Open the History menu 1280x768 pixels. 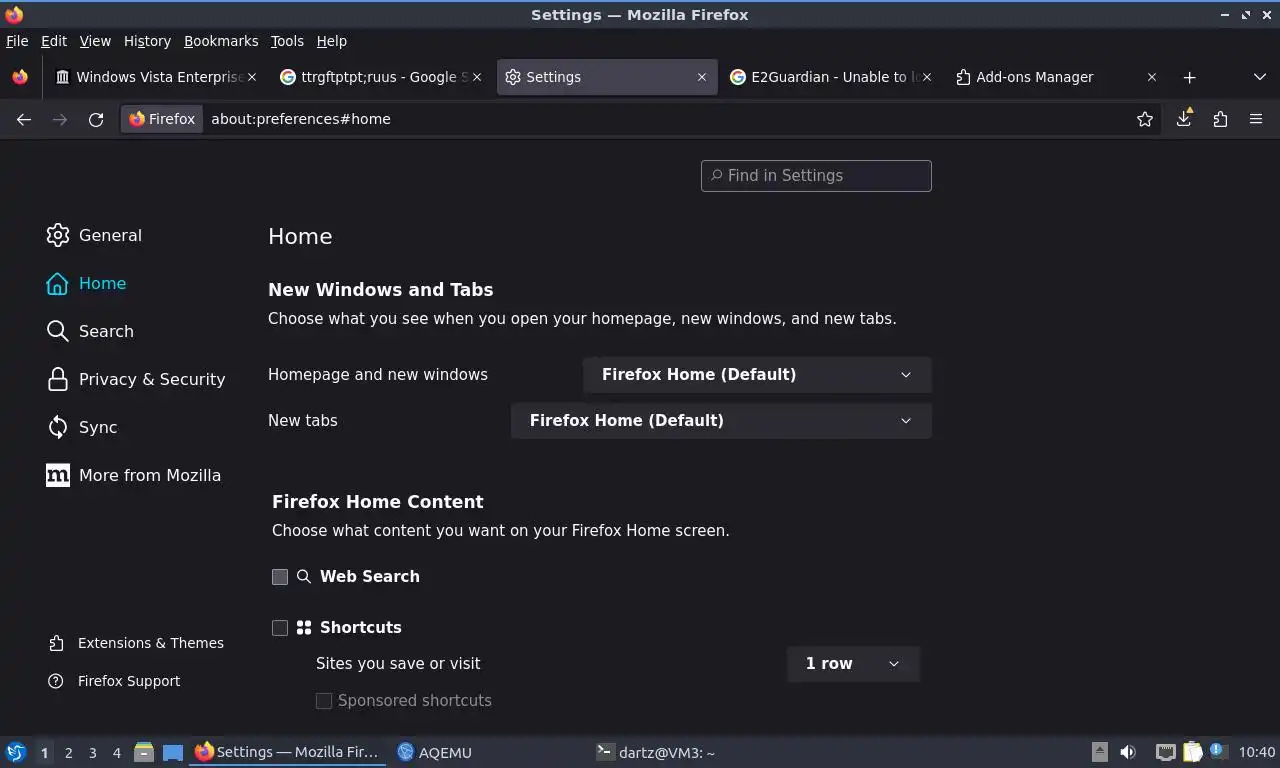pyautogui.click(x=147, y=41)
